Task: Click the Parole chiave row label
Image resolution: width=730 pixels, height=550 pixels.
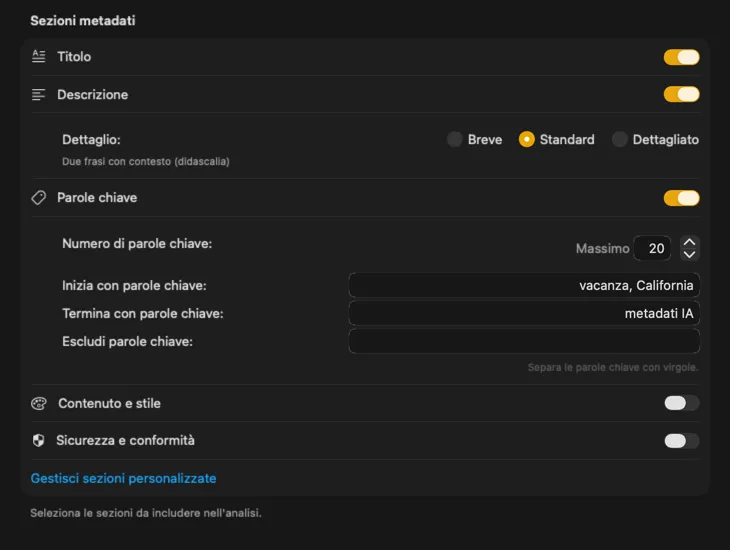Action: click(97, 197)
